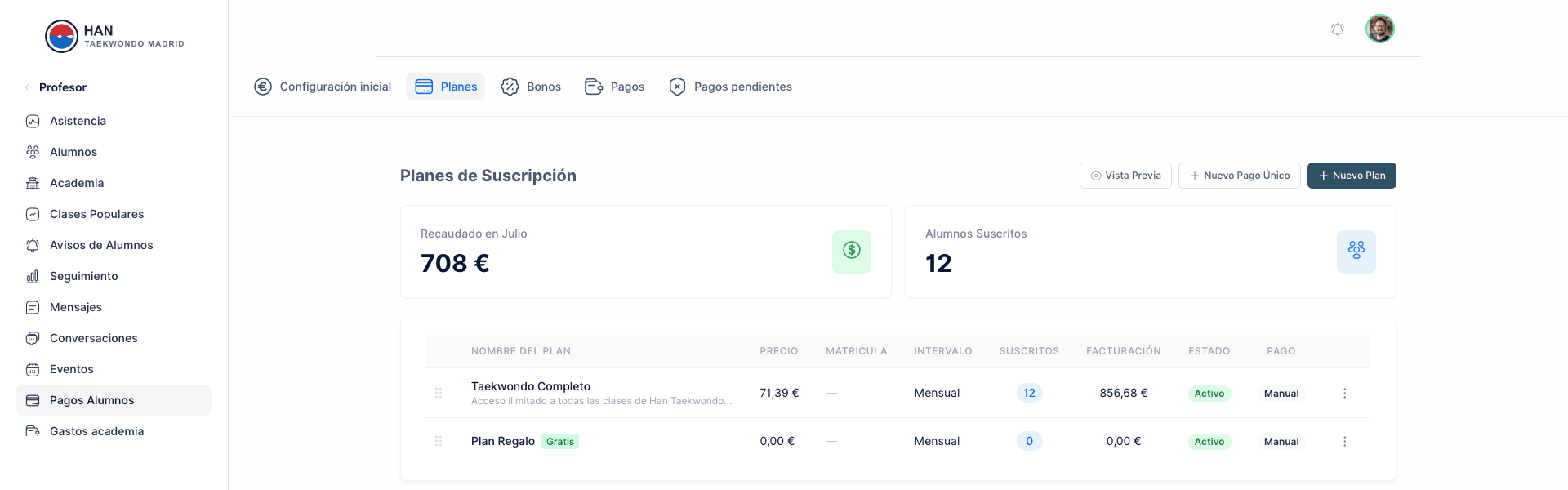Screen dimensions: 1568x490
Task: Open Asistencia in the sidebar
Action: [x=114, y=121]
